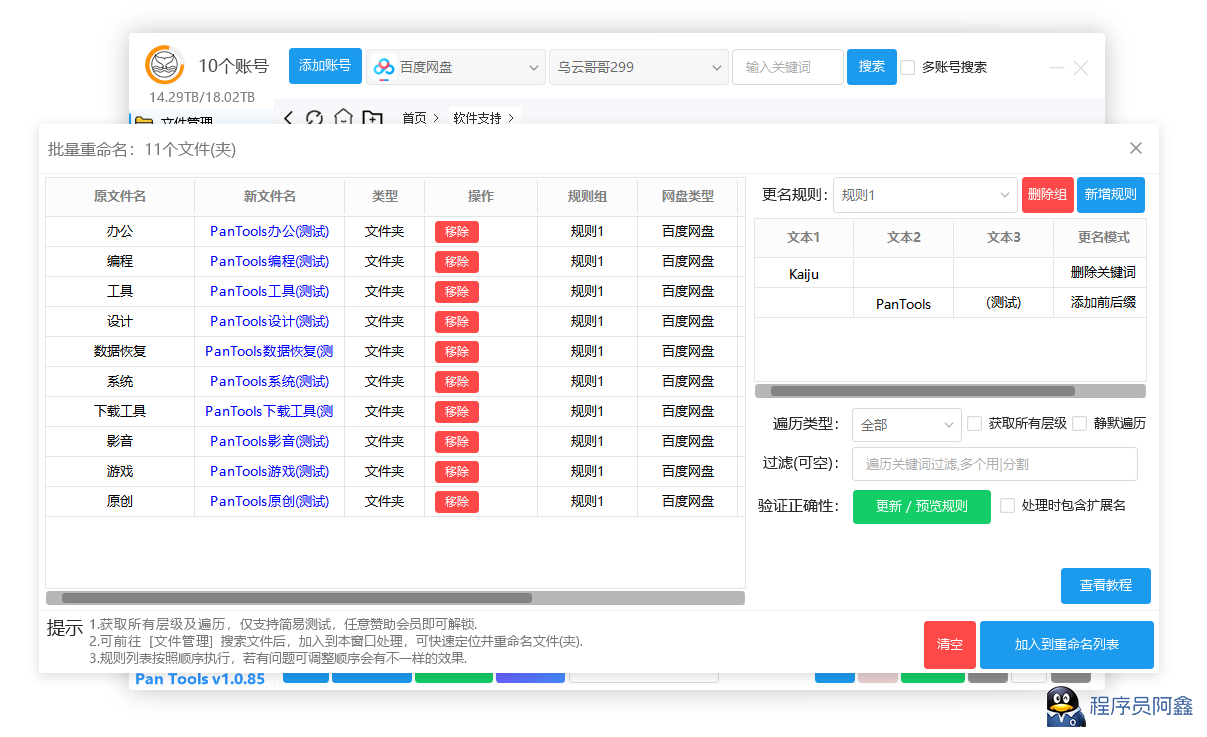The width and height of the screenshot is (1207, 737).
Task: Click the 文件管理 folder icon in sidebar
Action: [144, 120]
